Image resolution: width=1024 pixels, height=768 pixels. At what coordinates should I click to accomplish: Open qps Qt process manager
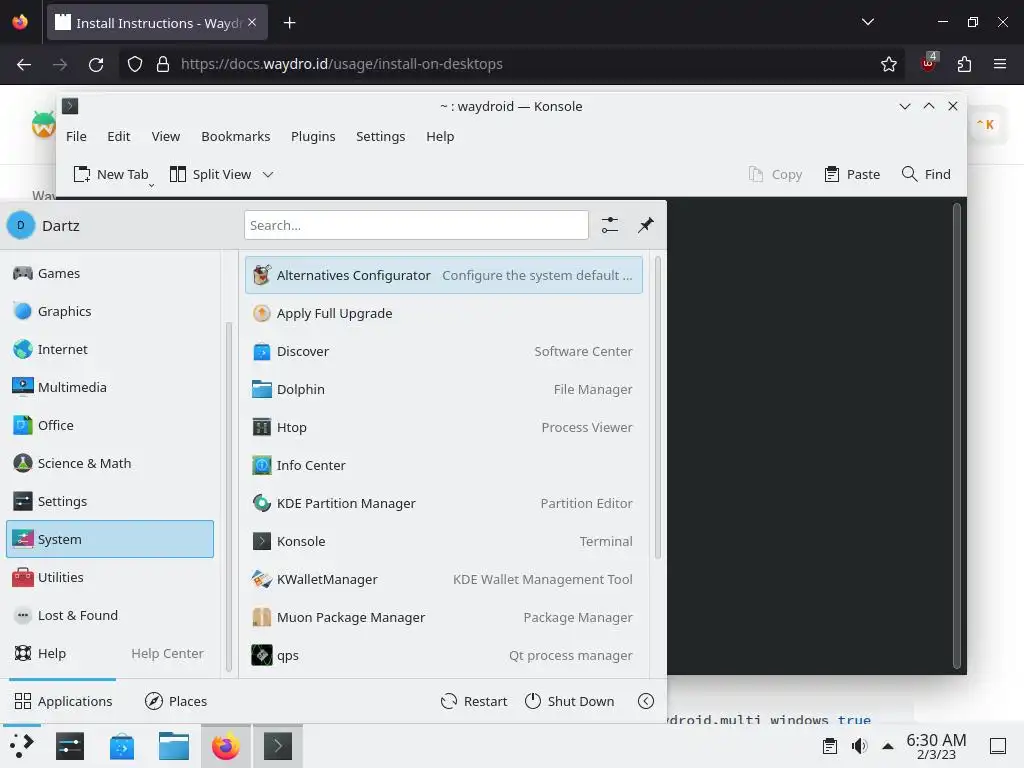[443, 655]
